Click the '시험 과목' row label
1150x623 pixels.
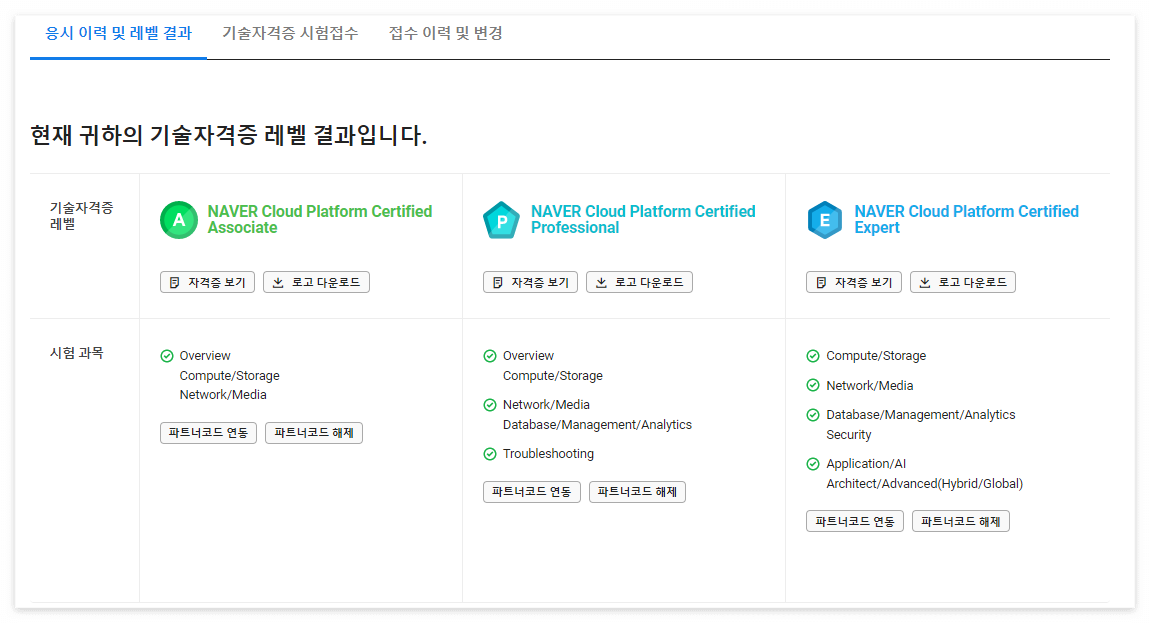[76, 353]
